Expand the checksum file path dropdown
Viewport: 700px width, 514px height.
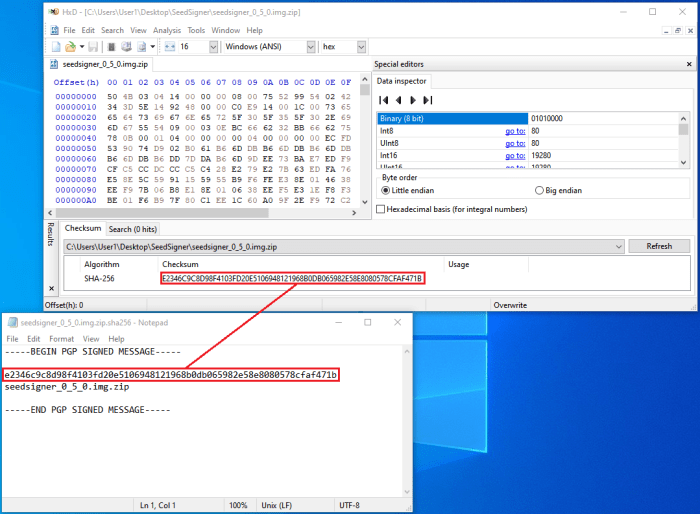click(x=619, y=246)
